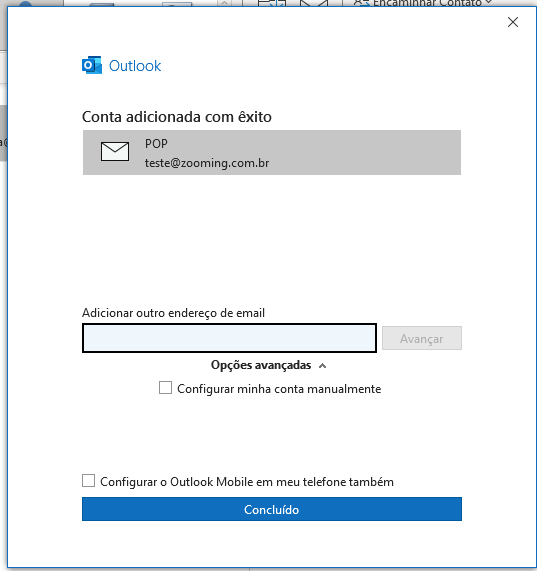Click the blue Concluído button

pos(272,509)
